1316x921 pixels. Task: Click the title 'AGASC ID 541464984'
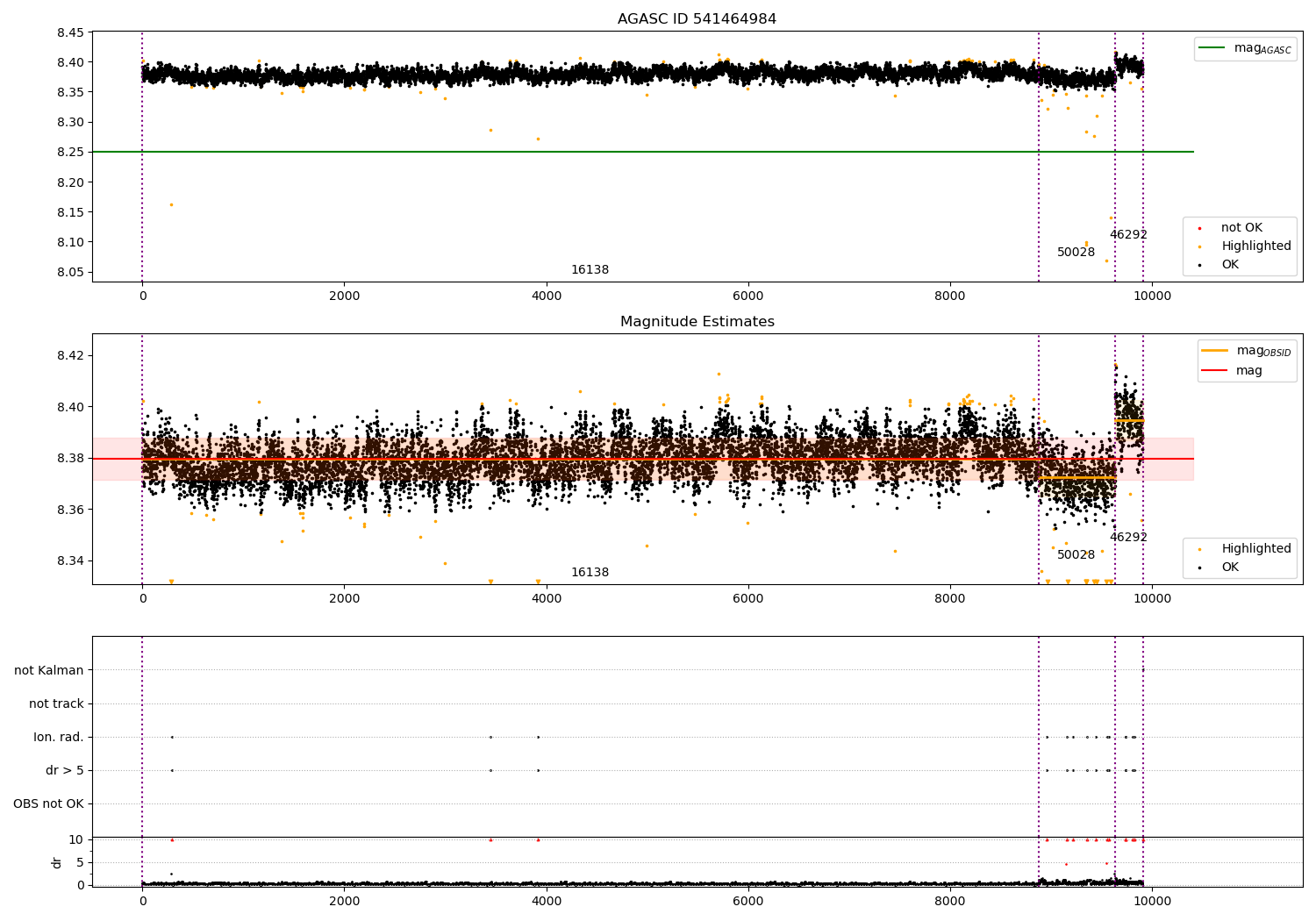[x=697, y=19]
